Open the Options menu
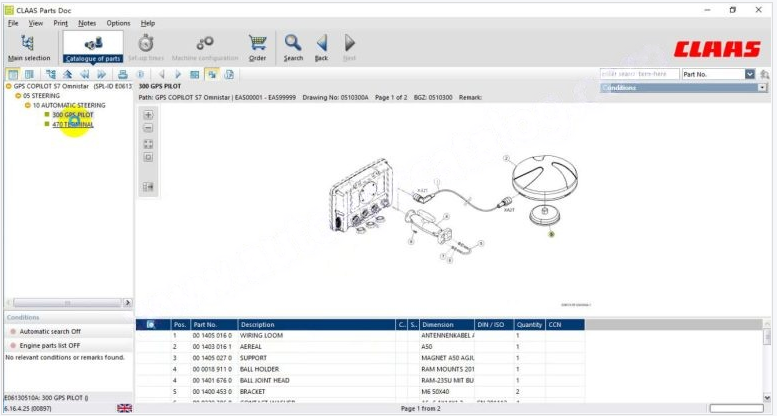The width and height of the screenshot is (777, 416). point(118,22)
